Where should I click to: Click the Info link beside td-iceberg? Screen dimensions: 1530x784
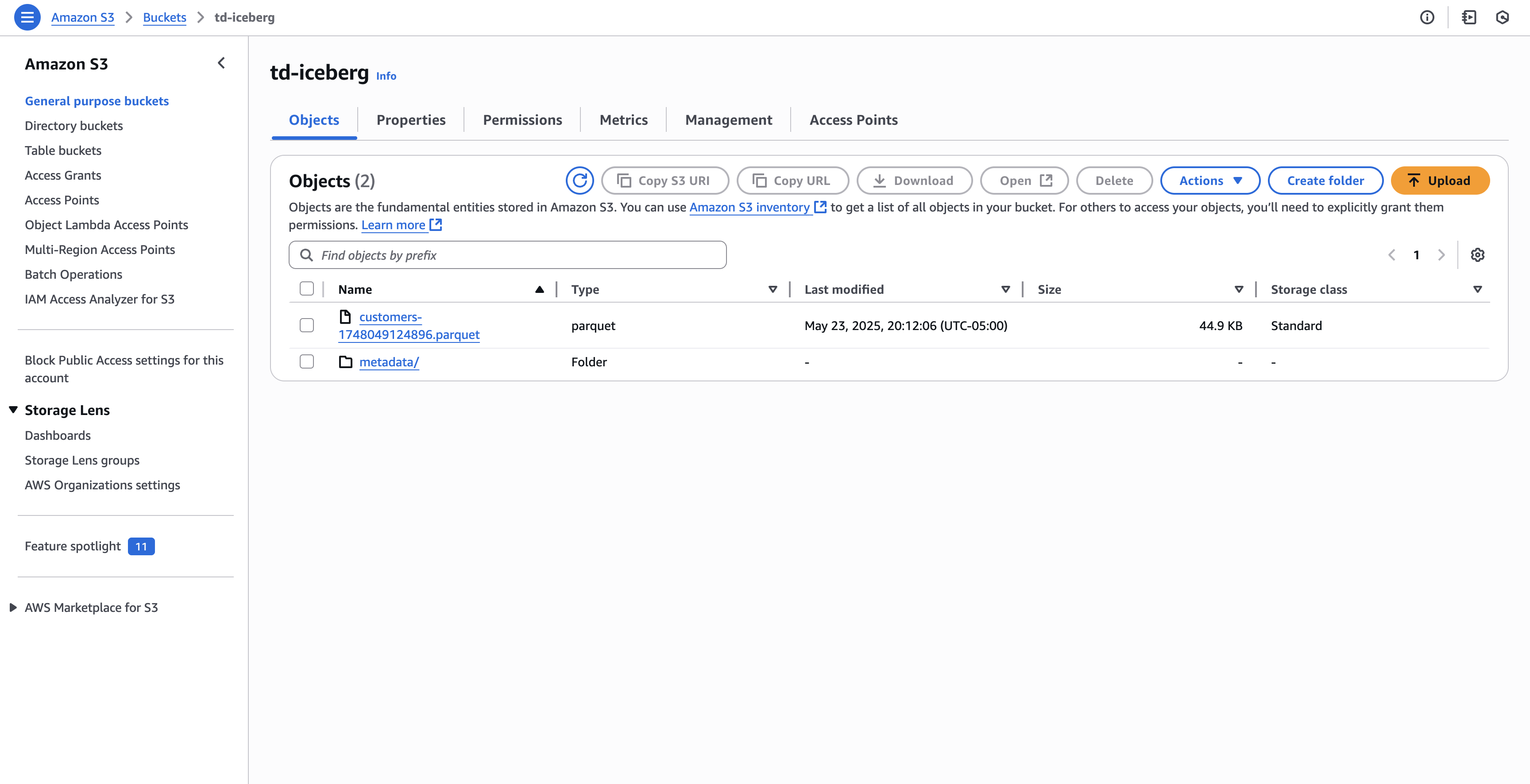[386, 76]
